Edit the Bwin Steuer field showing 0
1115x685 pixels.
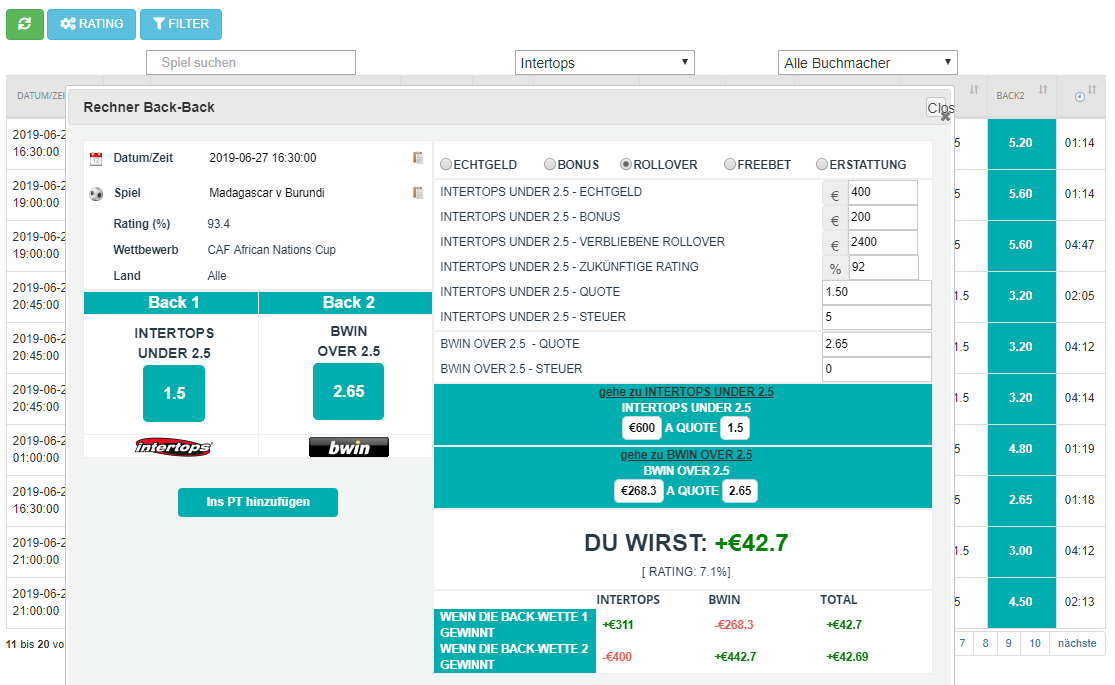point(877,369)
